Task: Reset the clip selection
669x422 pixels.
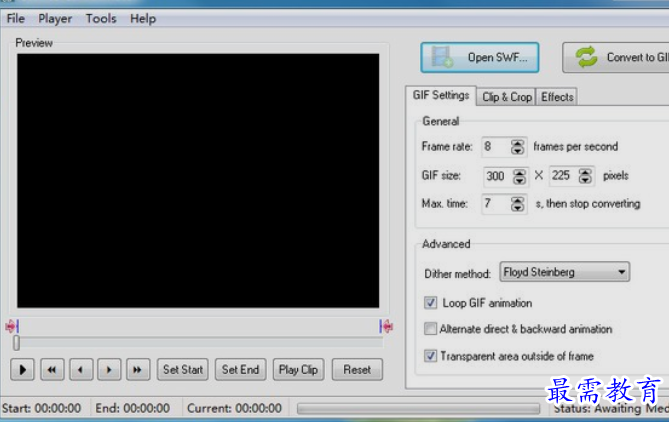Action: click(x=357, y=370)
